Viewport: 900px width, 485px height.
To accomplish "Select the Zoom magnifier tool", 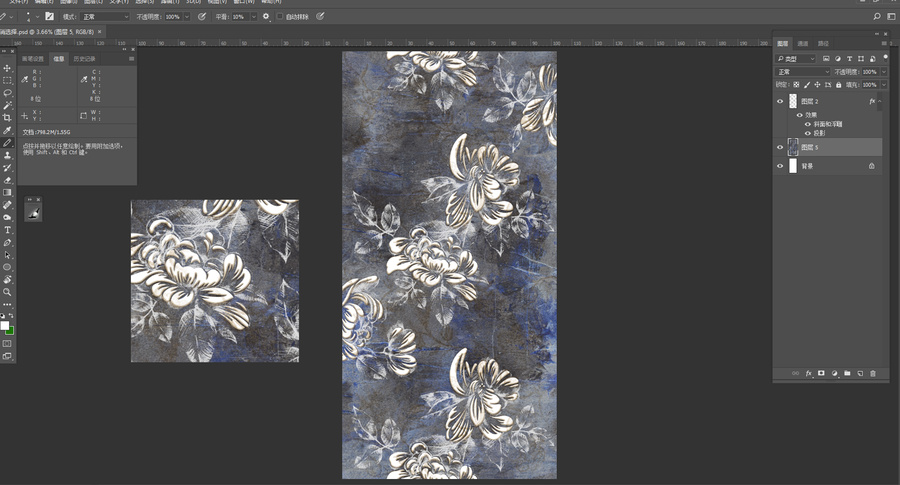I will pyautogui.click(x=7, y=292).
